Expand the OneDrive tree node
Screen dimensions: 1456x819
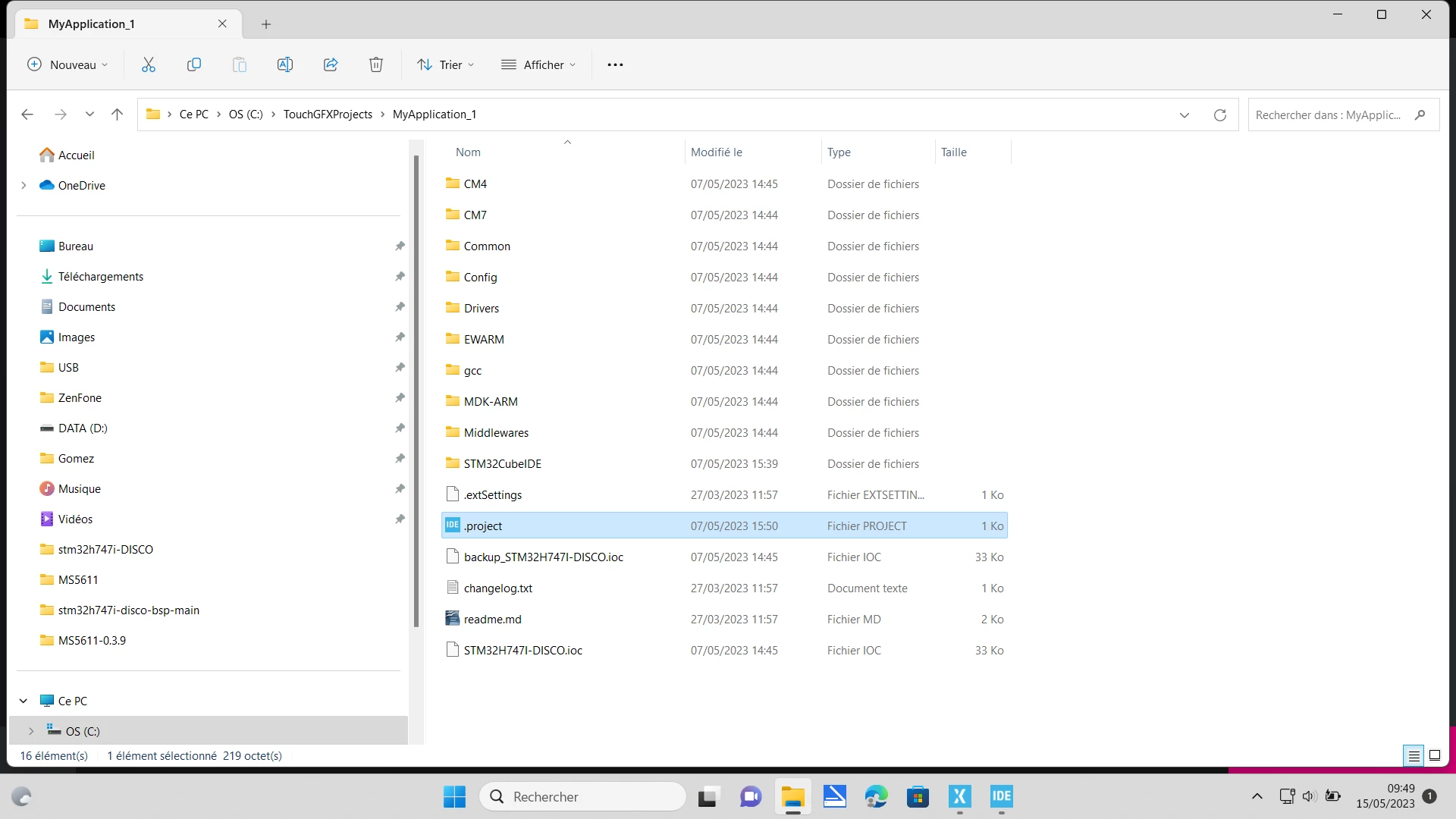pyautogui.click(x=24, y=185)
